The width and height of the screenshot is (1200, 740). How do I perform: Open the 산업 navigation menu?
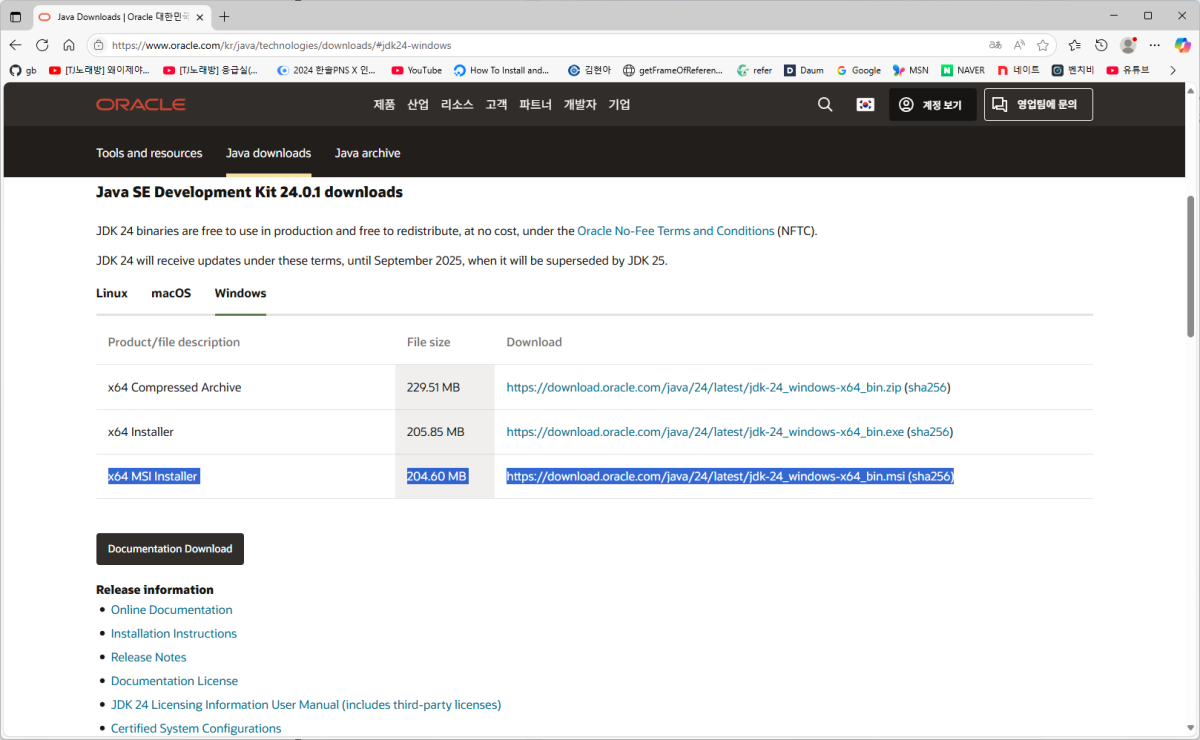(x=418, y=105)
